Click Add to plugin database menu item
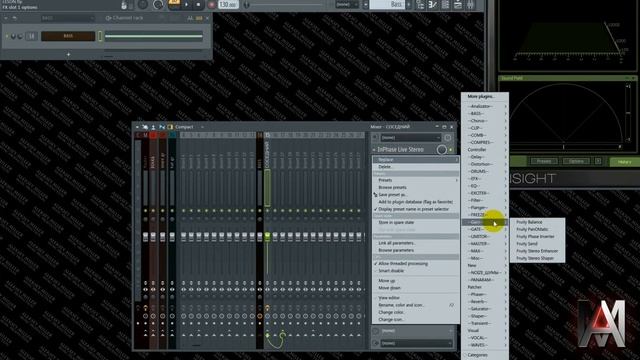Viewport: 640px width, 360px height. [x=415, y=202]
